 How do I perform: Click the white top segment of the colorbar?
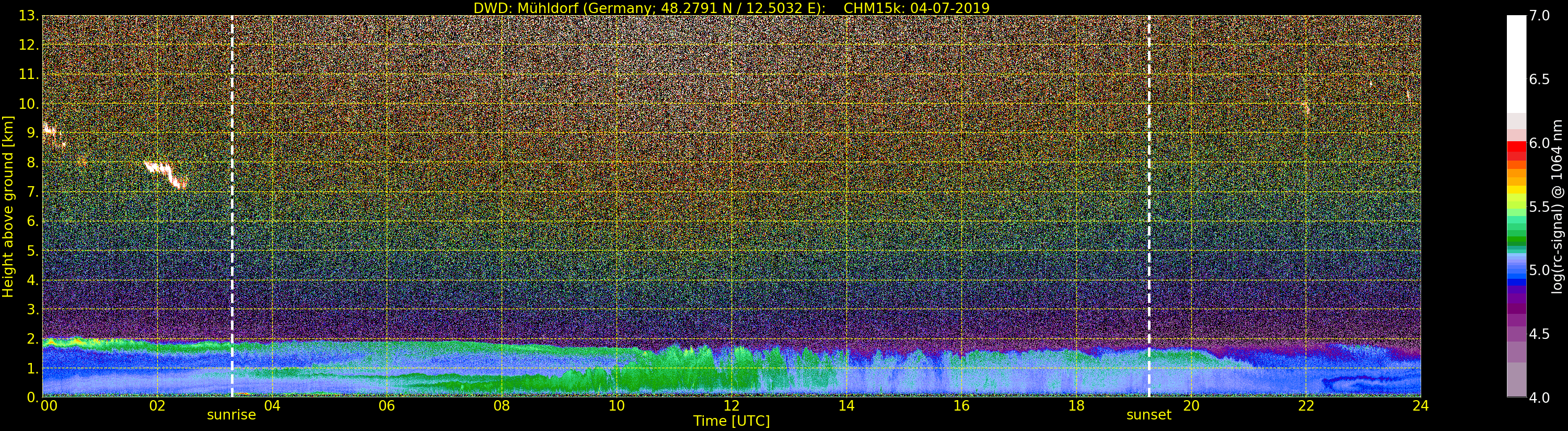point(1516,64)
